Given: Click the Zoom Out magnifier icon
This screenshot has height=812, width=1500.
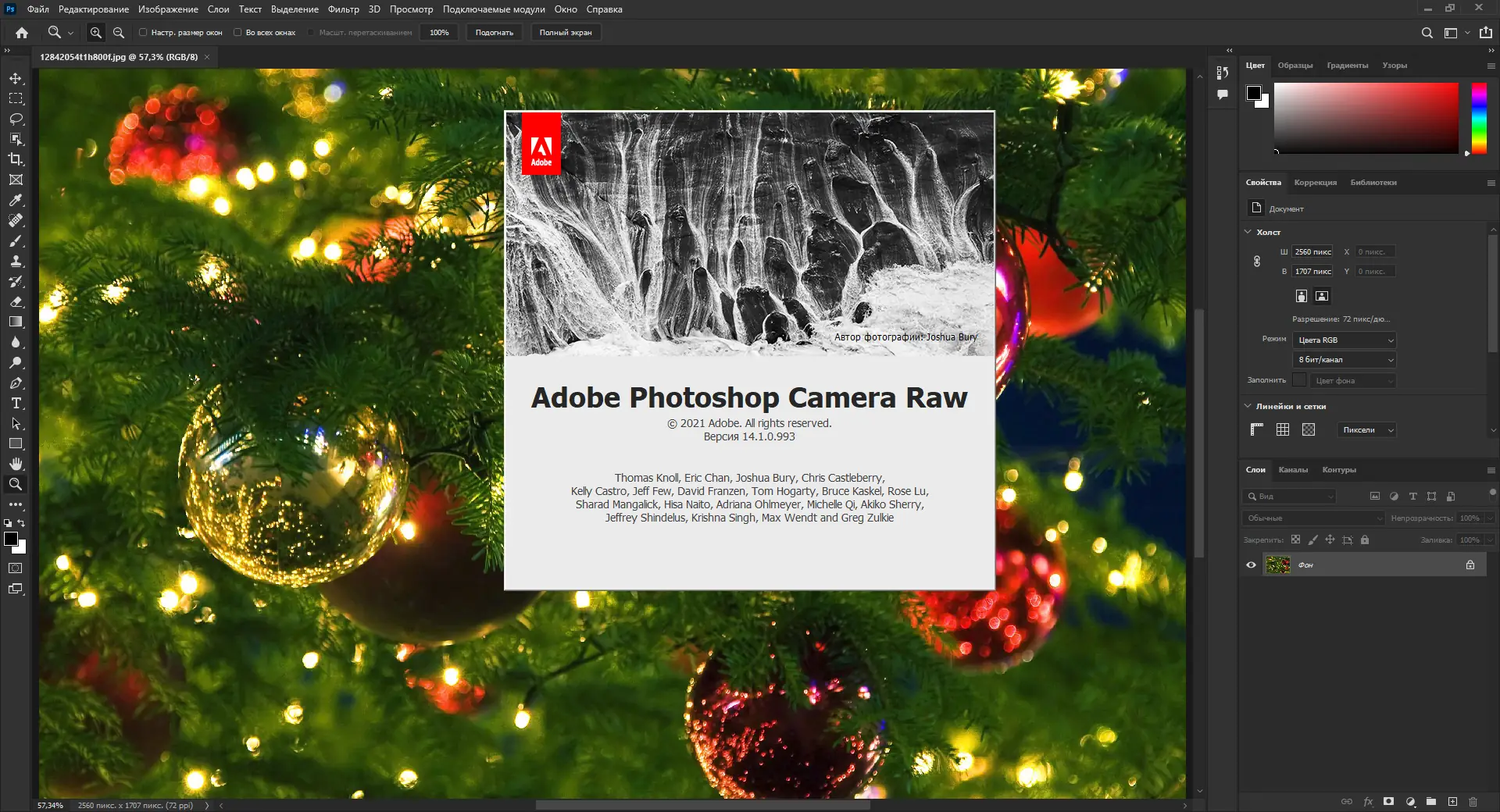Looking at the screenshot, I should [x=119, y=33].
